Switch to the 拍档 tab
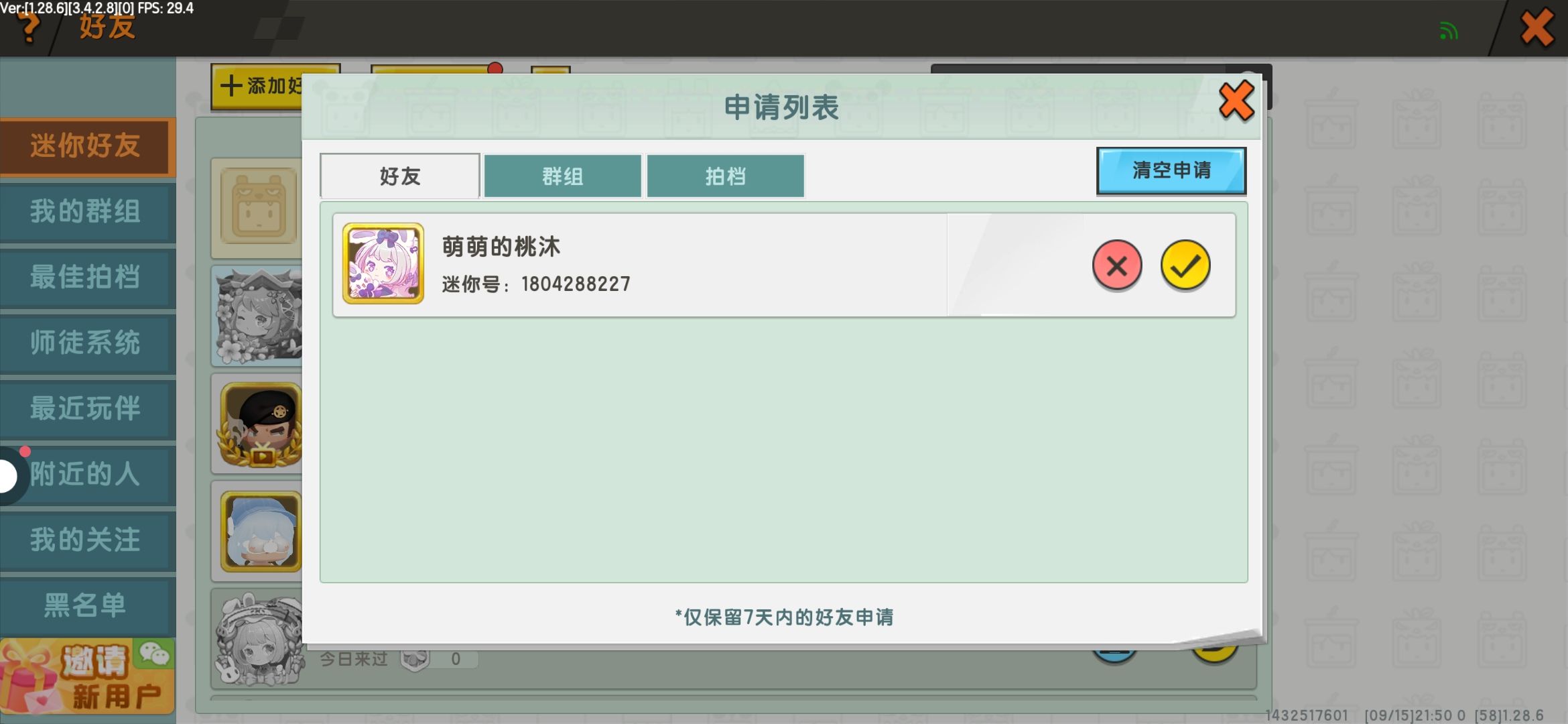This screenshot has height=724, width=1568. (725, 176)
